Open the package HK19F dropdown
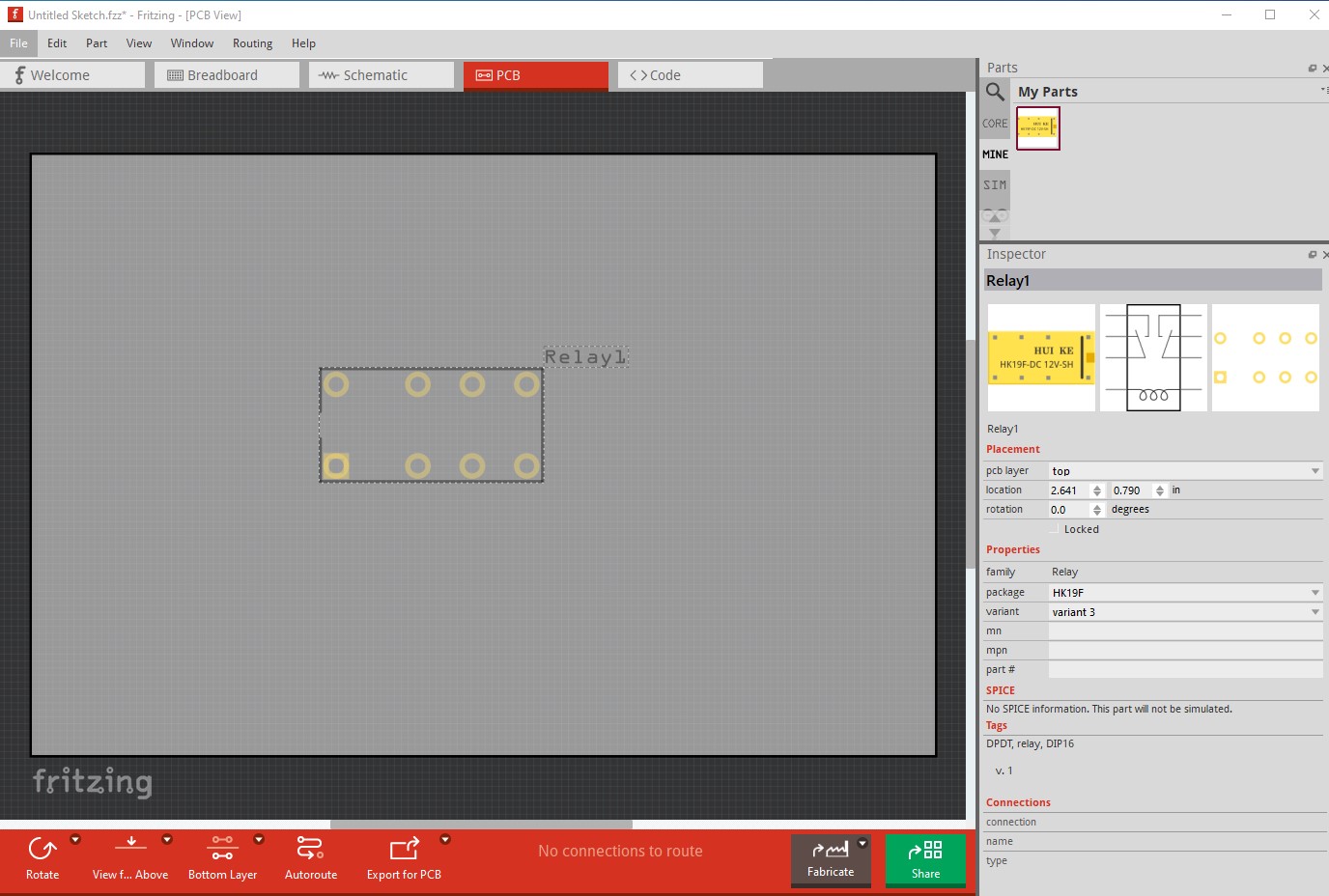The image size is (1329, 896). (1185, 593)
